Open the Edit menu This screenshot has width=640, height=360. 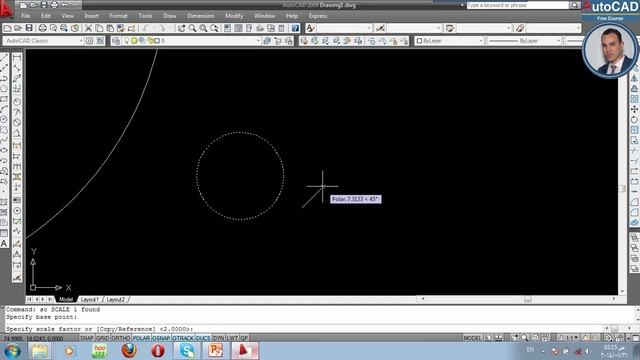[x=46, y=16]
